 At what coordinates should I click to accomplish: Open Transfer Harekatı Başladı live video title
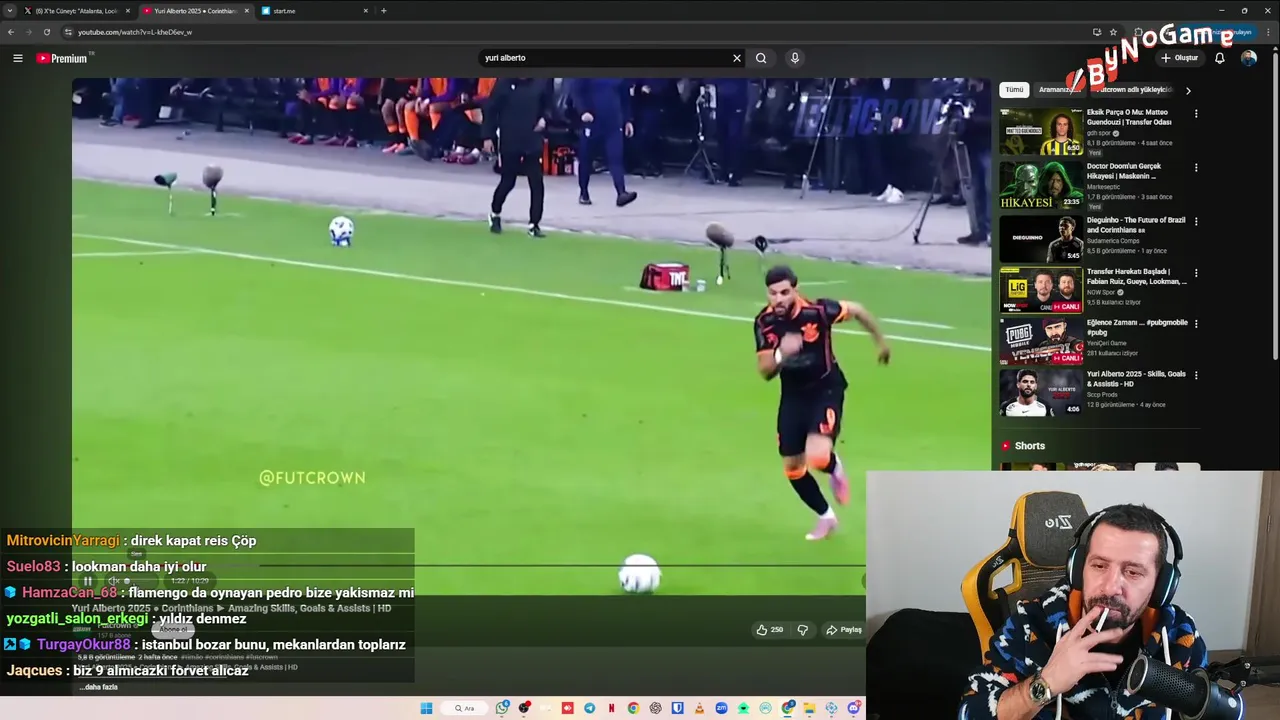[1137, 276]
